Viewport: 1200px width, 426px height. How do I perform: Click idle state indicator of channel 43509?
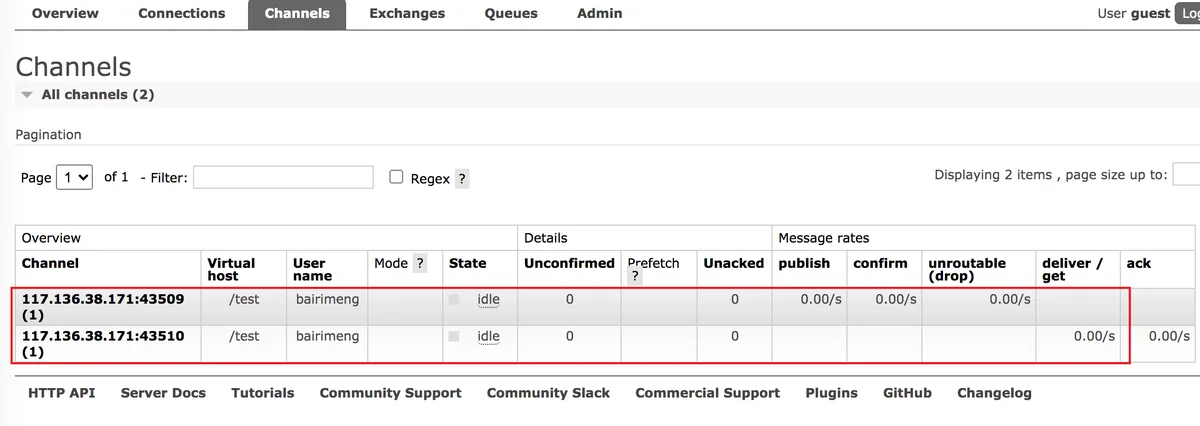[488, 299]
